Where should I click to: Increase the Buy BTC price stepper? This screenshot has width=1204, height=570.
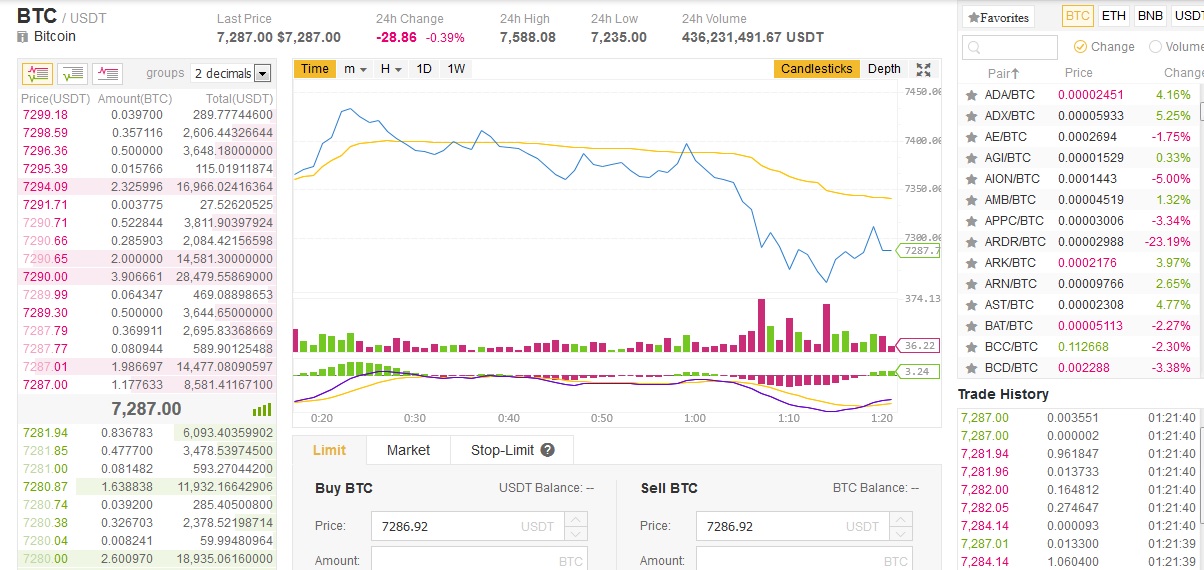pos(576,519)
